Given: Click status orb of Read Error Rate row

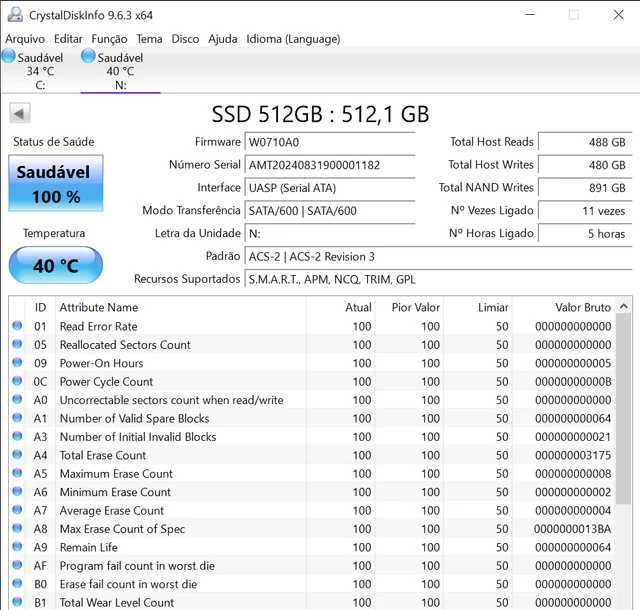Looking at the screenshot, I should click(x=17, y=325).
